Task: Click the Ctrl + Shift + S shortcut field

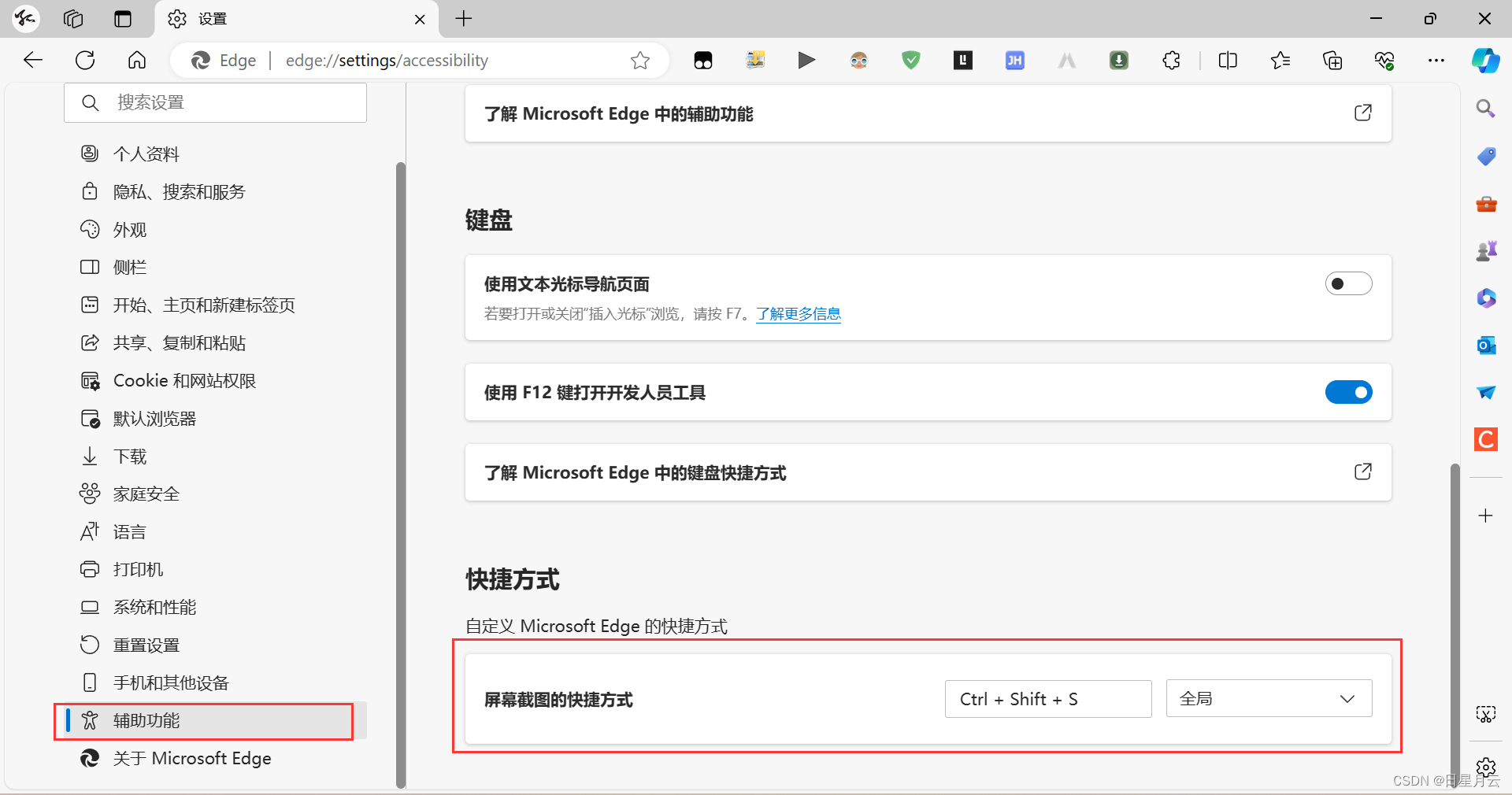Action: pos(1048,698)
